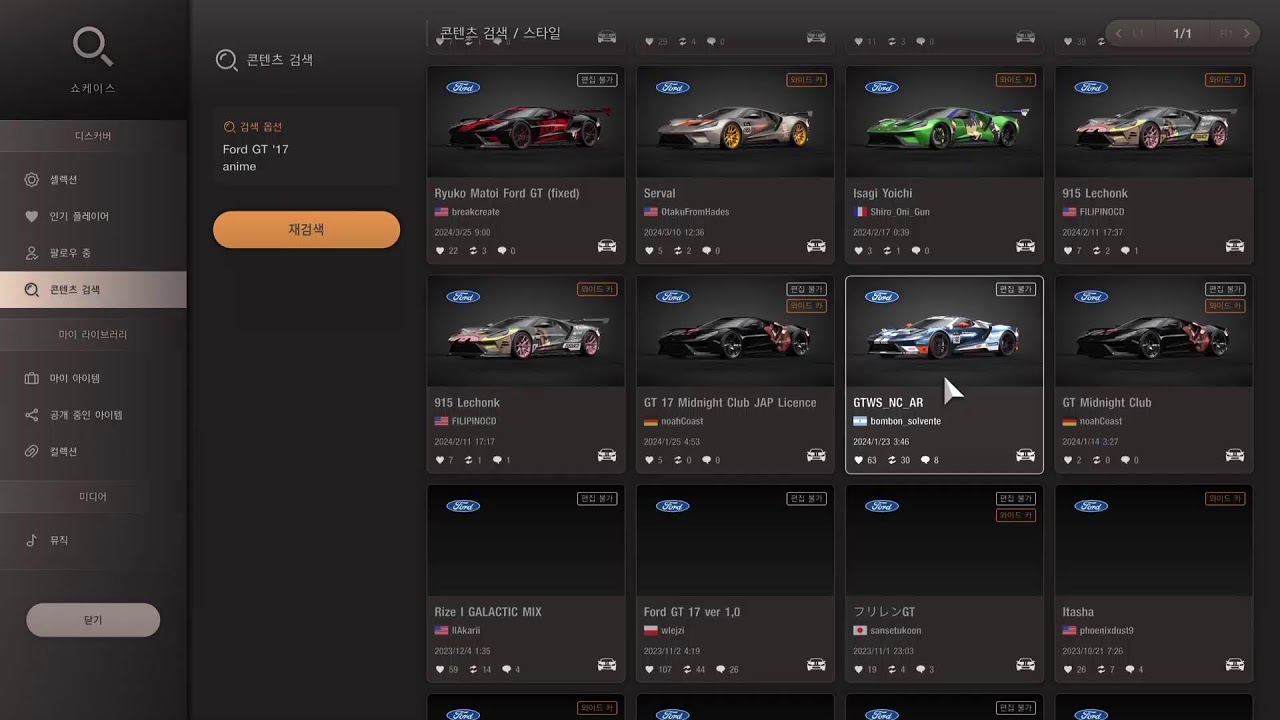Like the Ryuko Matoi Ford GT livery heart
The image size is (1280, 720).
[440, 251]
